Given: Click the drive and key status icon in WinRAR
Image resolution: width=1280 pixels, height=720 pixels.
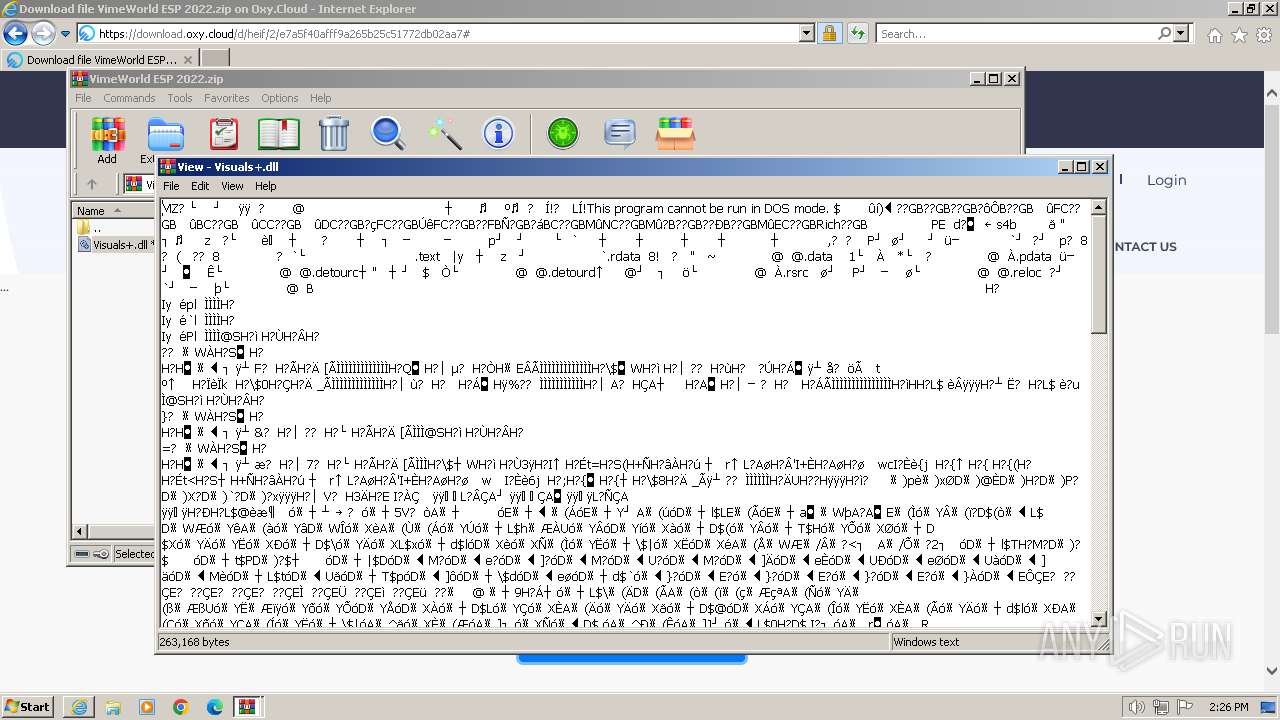Looking at the screenshot, I should [93, 554].
